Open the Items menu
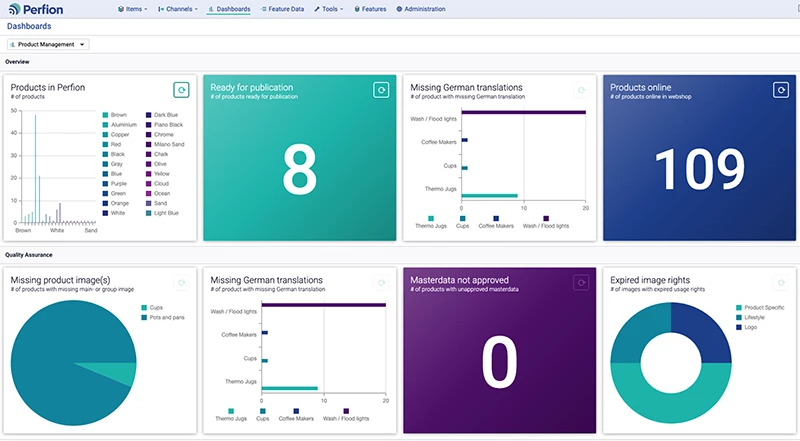Viewport: 800px width, 441px height. click(x=133, y=9)
